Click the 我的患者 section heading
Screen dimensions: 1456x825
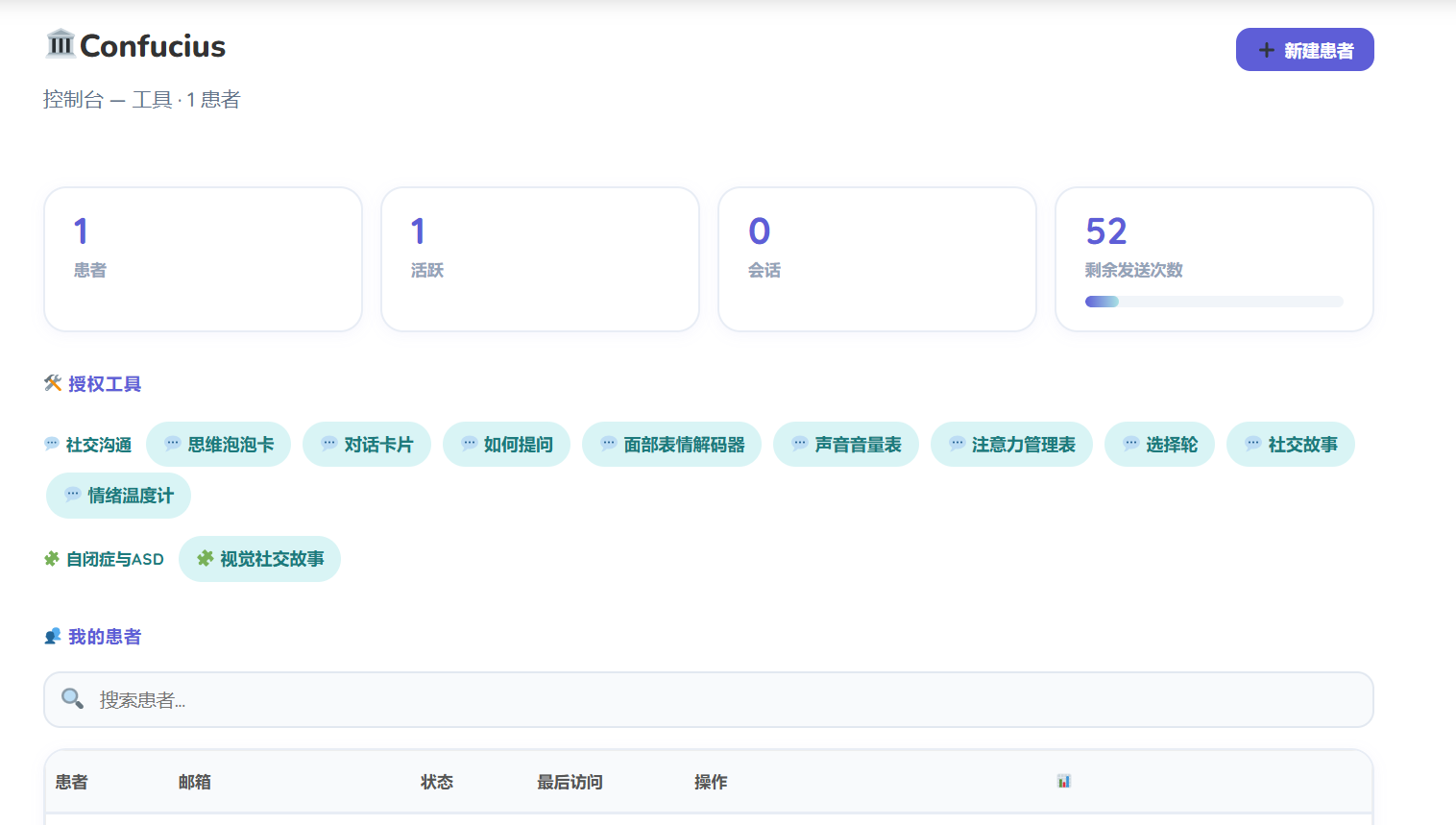click(105, 637)
